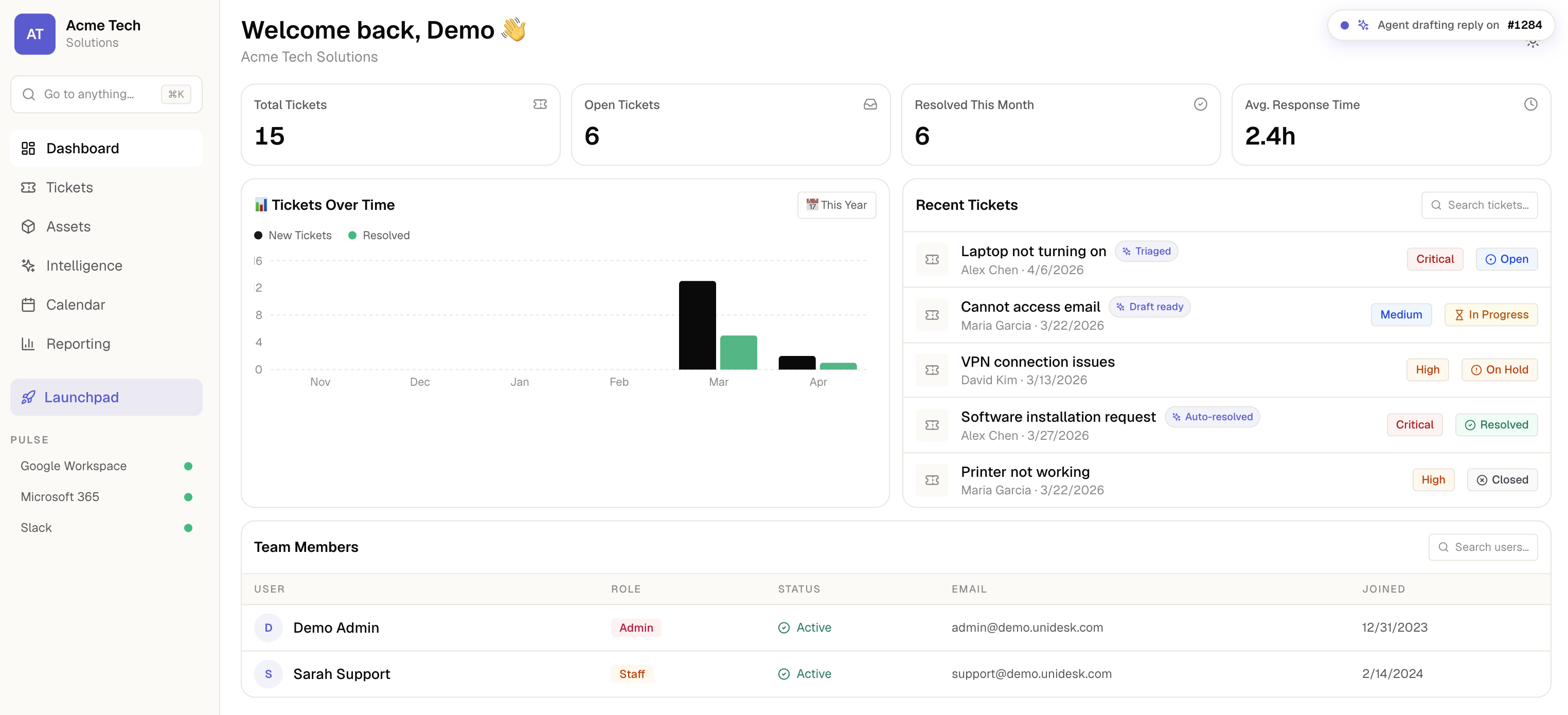This screenshot has height=715, width=1568.
Task: Click the ticket icon beside VPN connection issues
Action: click(932, 370)
